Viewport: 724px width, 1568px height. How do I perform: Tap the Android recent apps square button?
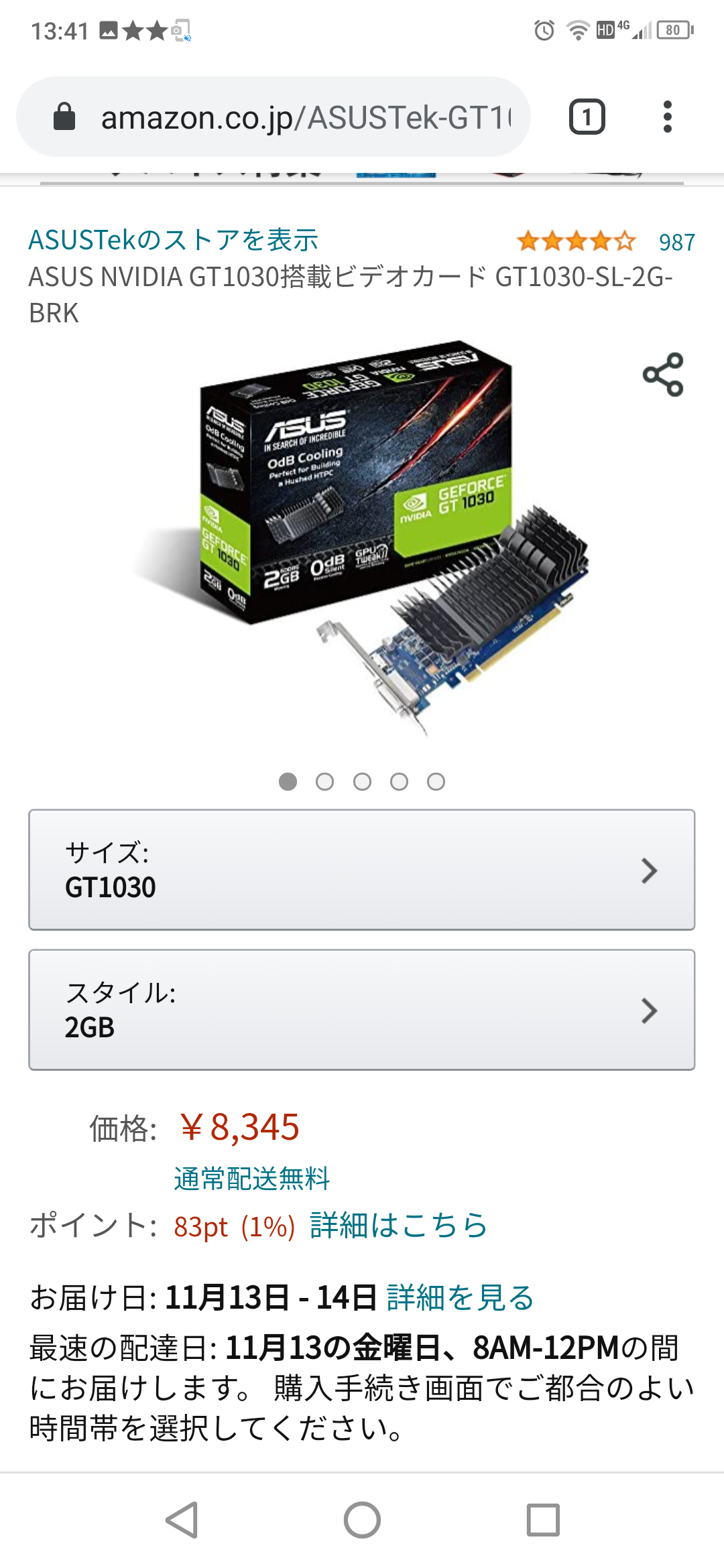(543, 1520)
